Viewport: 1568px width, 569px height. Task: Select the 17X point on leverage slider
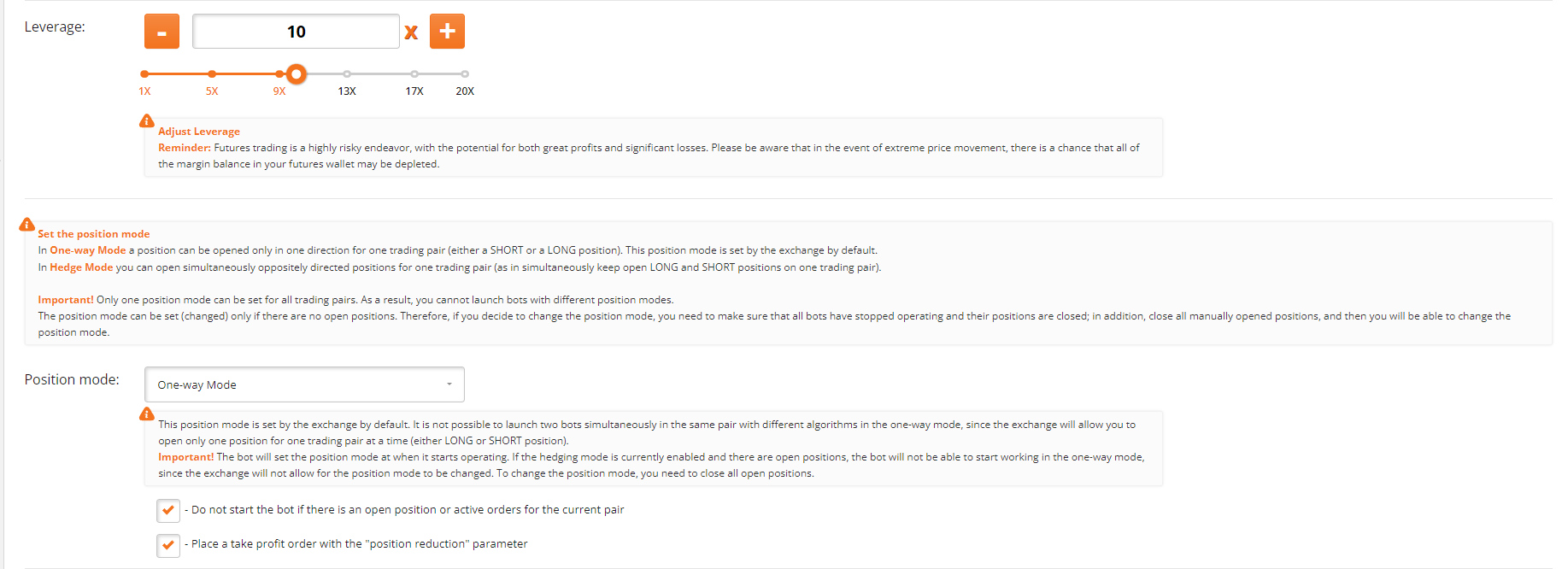pyautogui.click(x=414, y=74)
